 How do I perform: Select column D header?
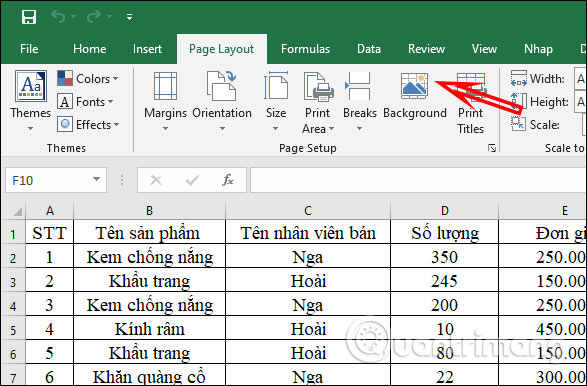pos(444,210)
